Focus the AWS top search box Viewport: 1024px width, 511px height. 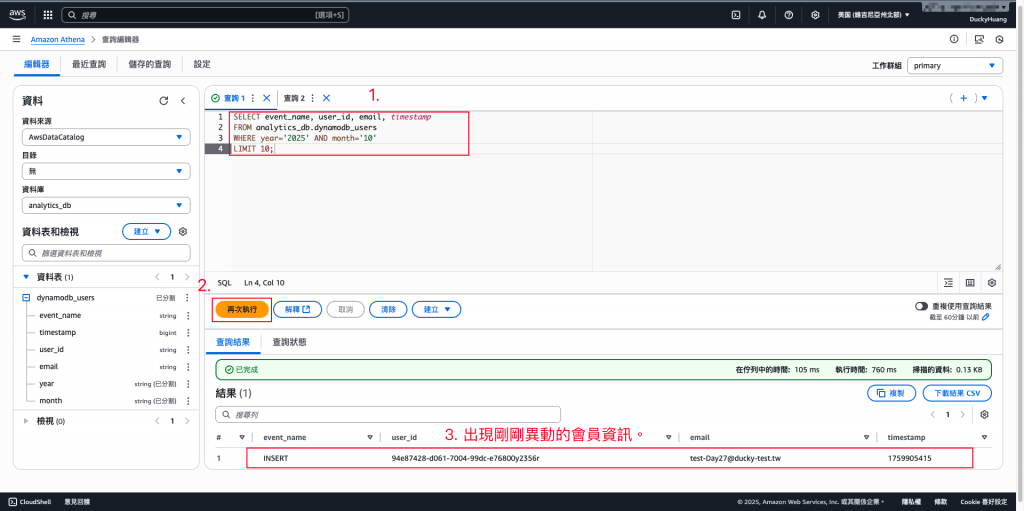204,15
